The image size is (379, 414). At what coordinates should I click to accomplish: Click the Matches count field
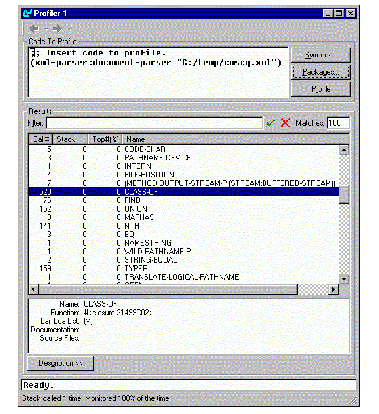coord(338,123)
